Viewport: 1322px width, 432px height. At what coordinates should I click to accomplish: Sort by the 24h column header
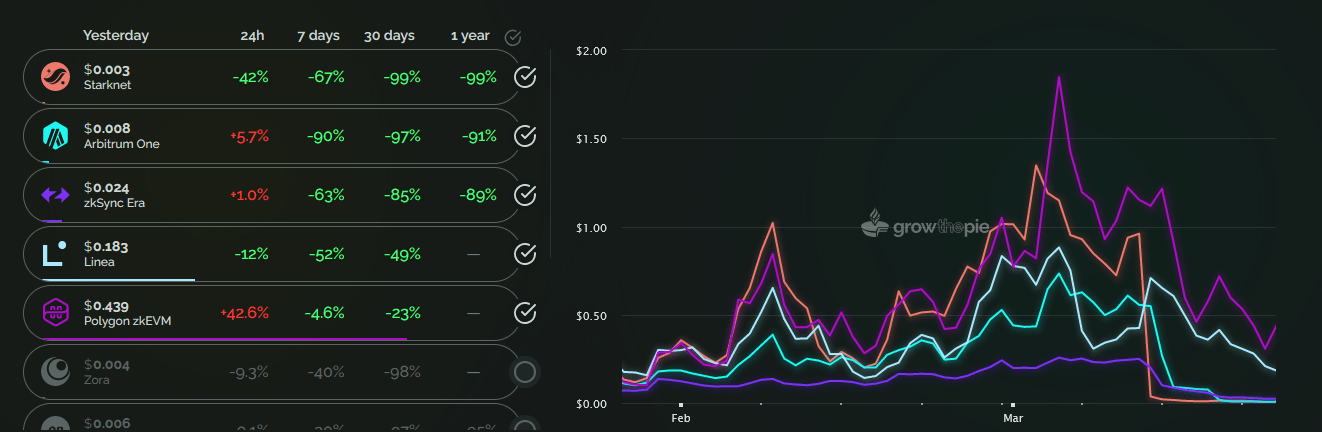252,35
